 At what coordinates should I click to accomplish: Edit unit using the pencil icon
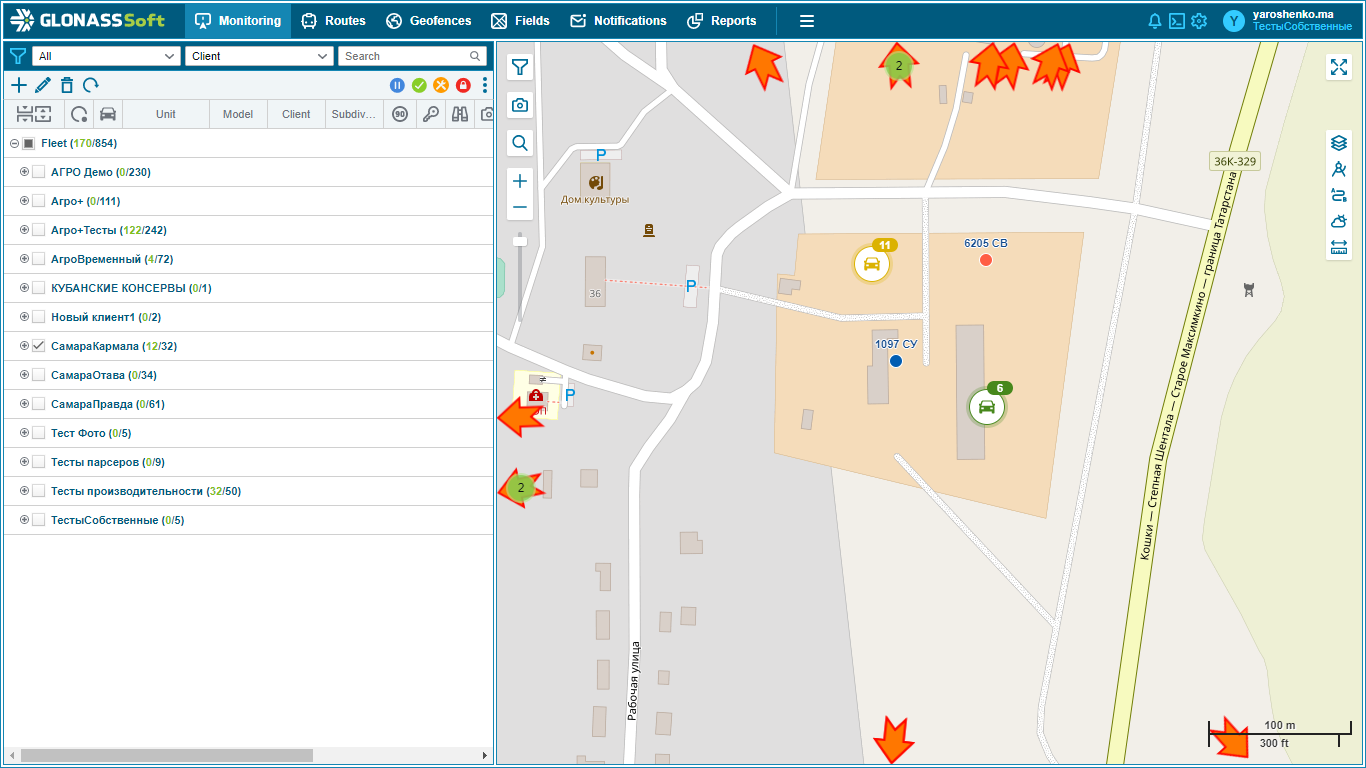click(42, 86)
